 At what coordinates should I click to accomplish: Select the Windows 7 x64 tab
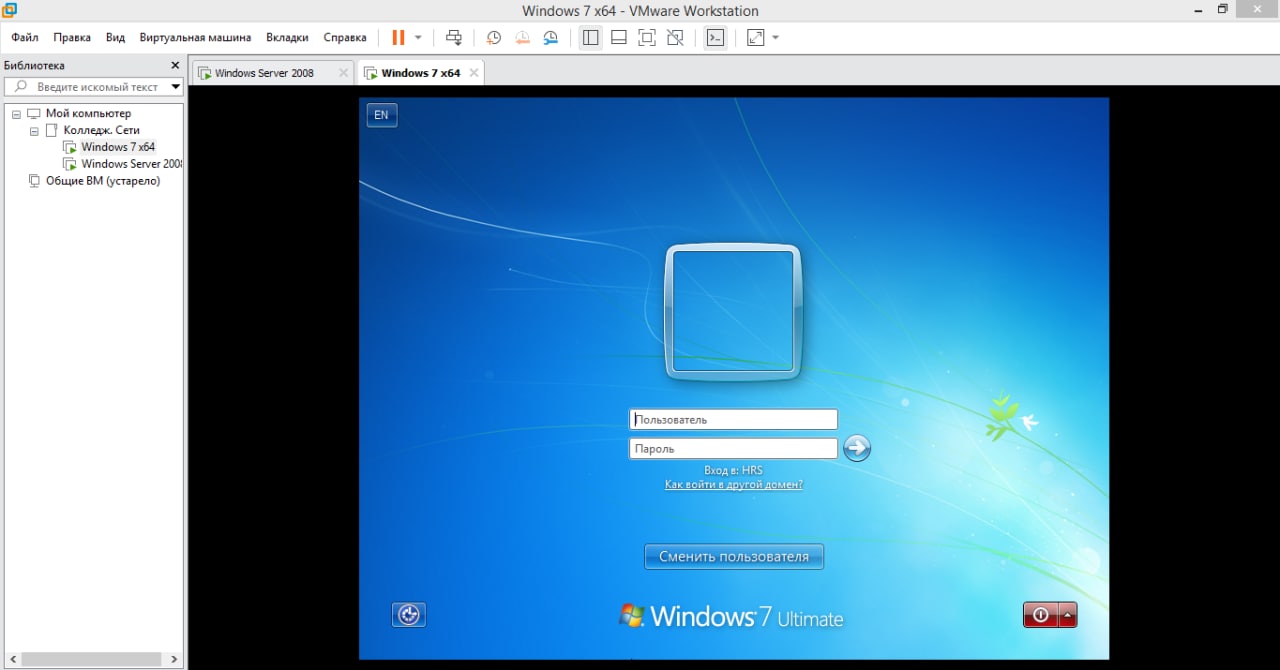coord(421,73)
